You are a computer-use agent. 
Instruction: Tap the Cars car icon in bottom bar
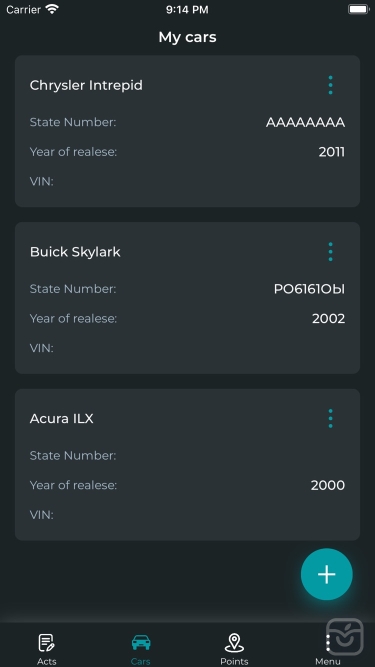(x=141, y=642)
